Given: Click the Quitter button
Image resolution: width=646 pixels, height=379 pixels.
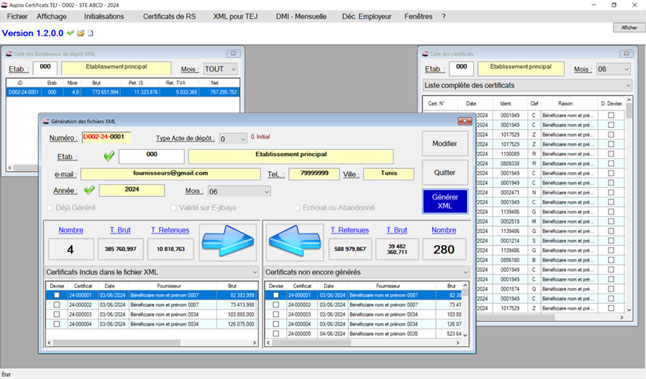Looking at the screenshot, I should tap(445, 173).
